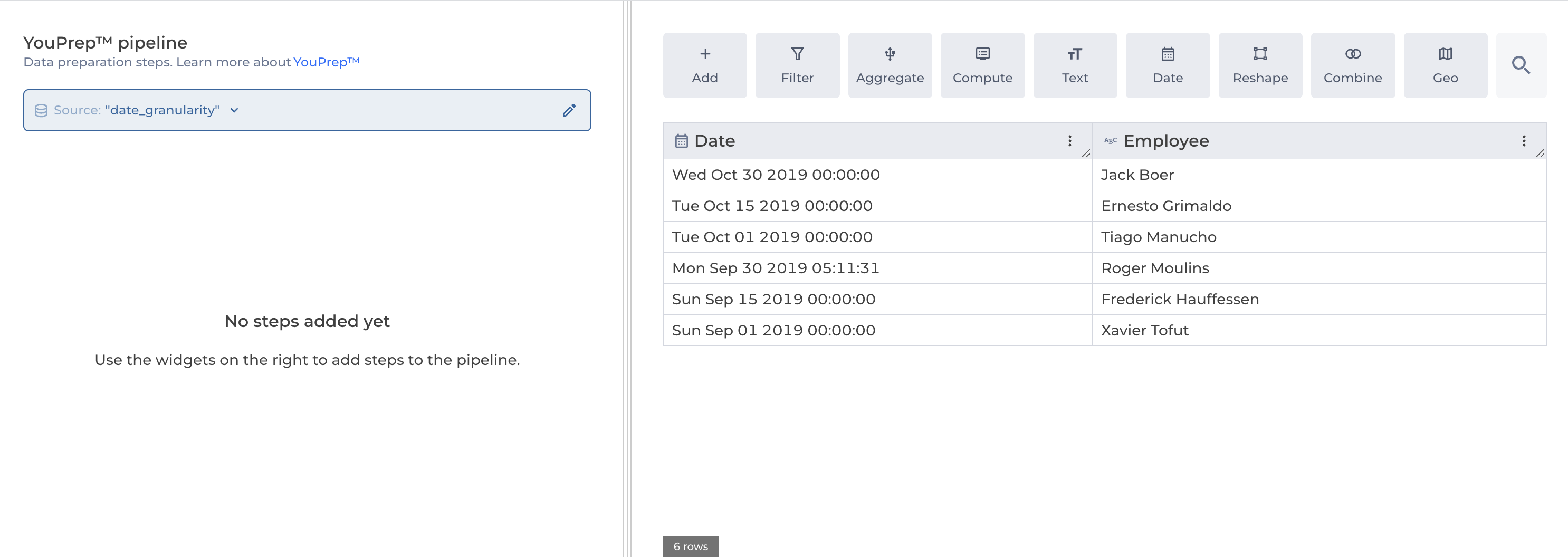The width and height of the screenshot is (1568, 557).
Task: Click the vertical panel splitter bar
Action: click(627, 279)
